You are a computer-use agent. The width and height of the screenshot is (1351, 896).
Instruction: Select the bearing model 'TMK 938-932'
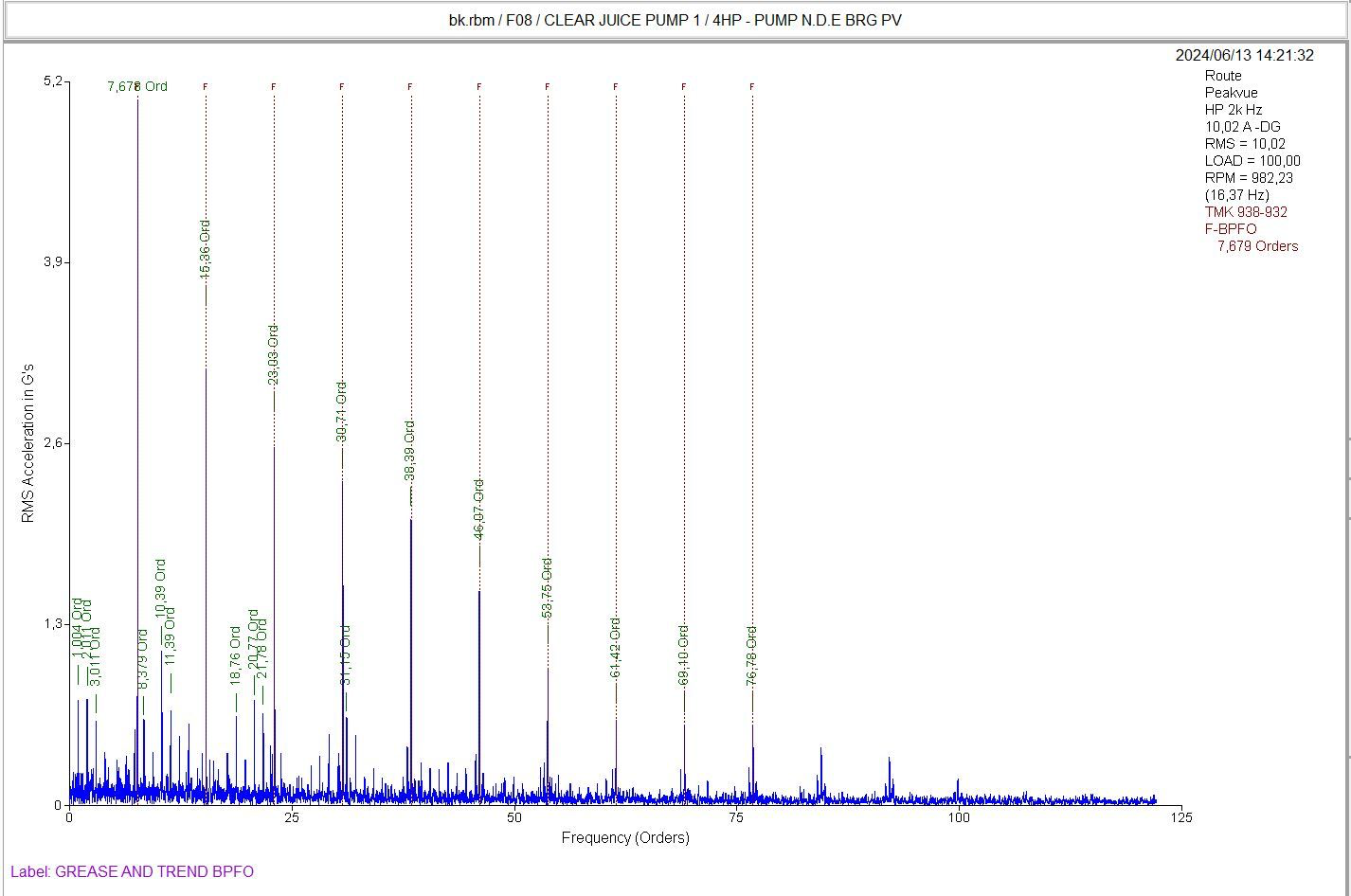[1246, 212]
